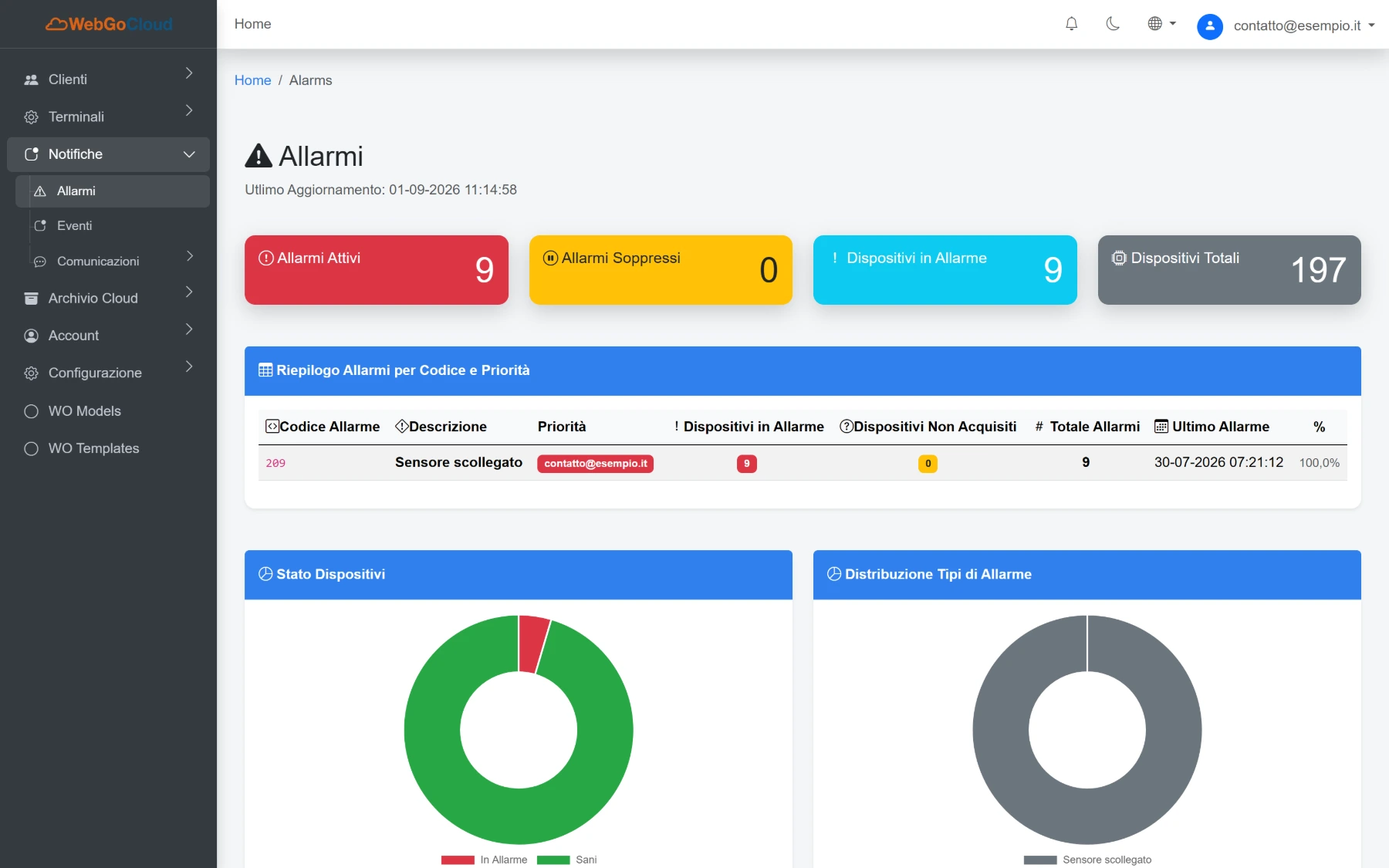The width and height of the screenshot is (1389, 868).
Task: Click the Allarmi heading warning icon
Action: pos(259,156)
